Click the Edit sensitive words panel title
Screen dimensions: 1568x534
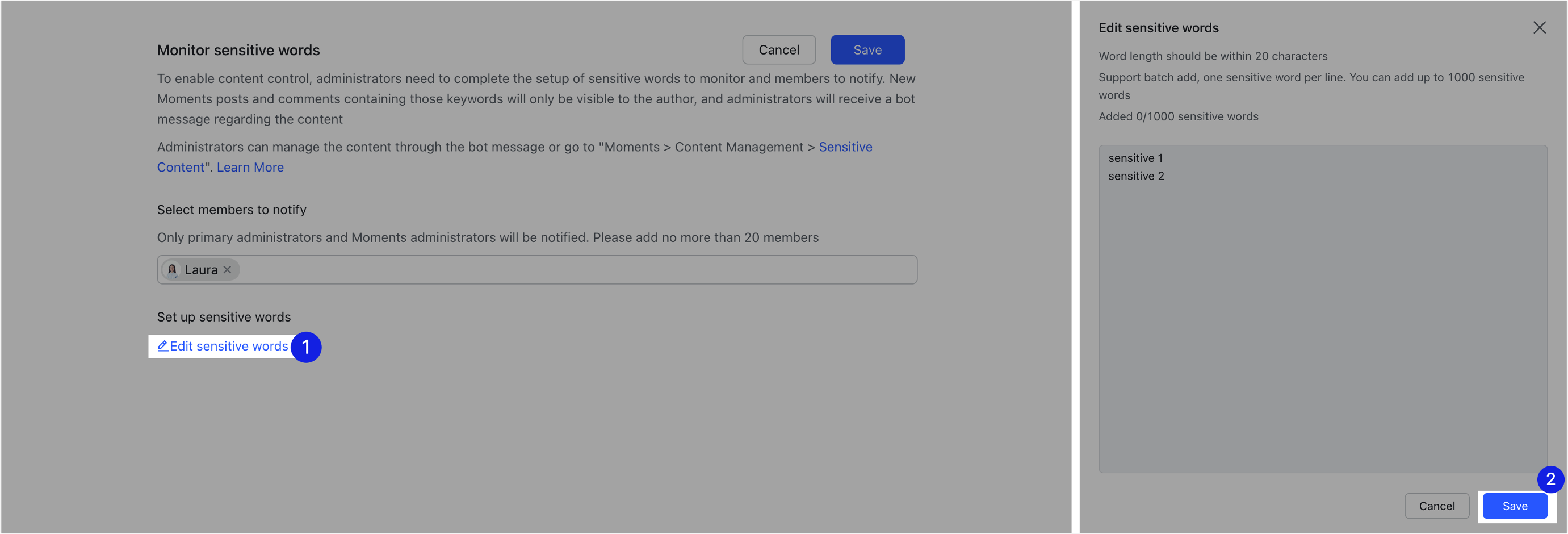1158,27
